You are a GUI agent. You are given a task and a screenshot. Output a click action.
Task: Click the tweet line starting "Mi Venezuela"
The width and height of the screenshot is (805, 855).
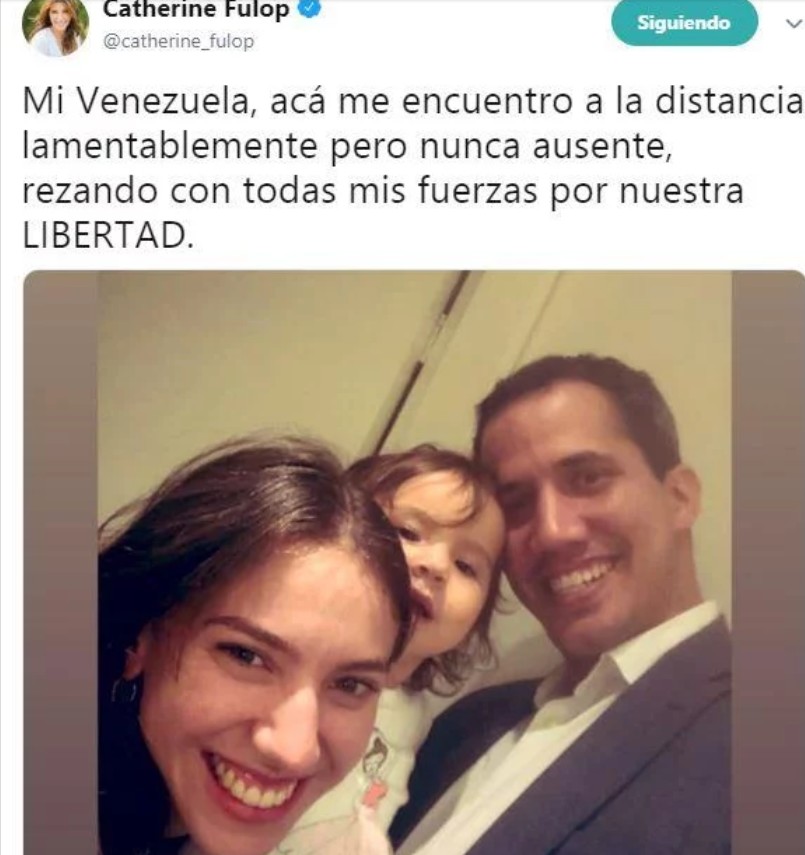coord(412,101)
